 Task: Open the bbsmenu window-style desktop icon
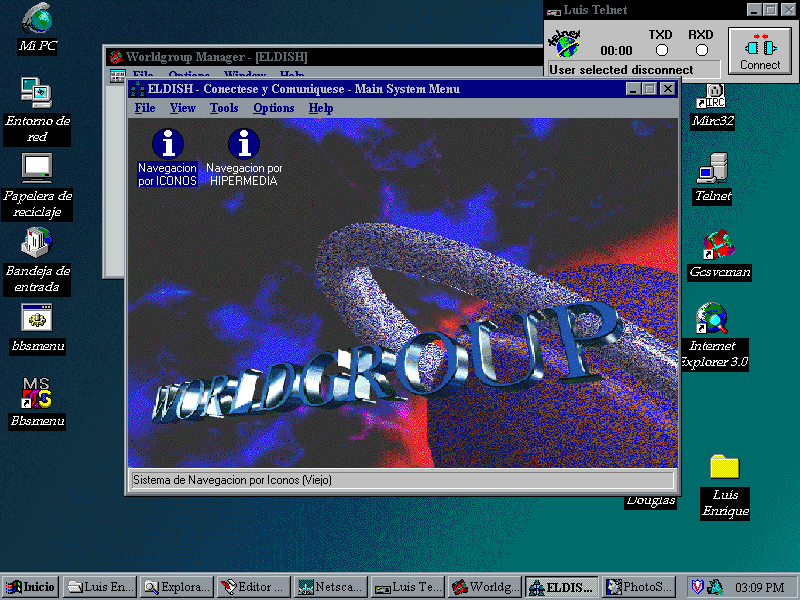37,328
